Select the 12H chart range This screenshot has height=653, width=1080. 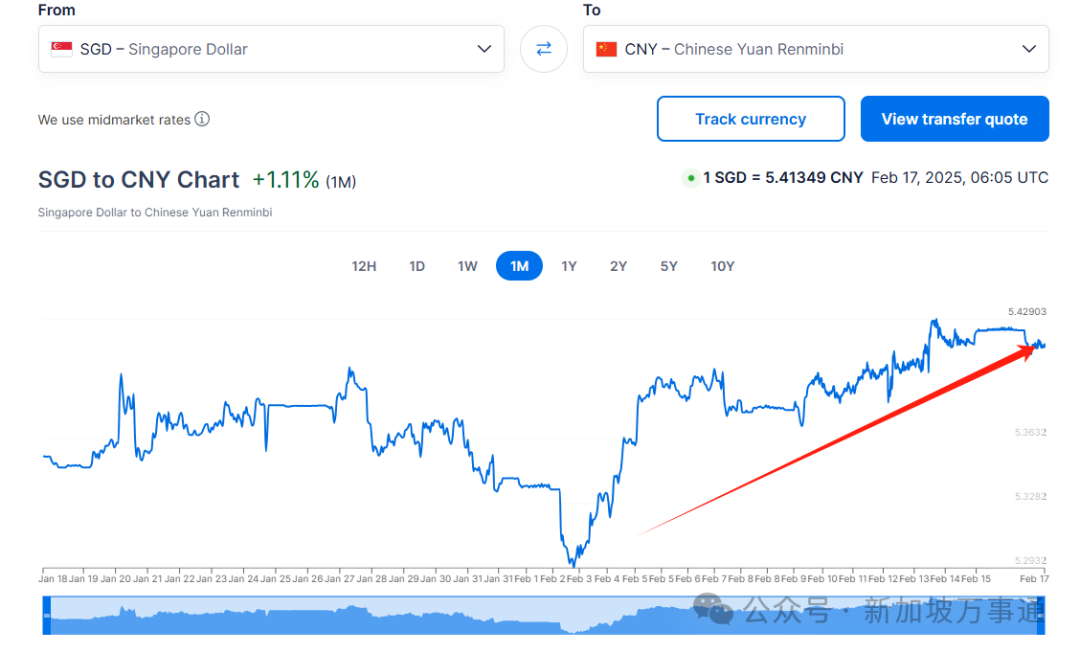click(364, 266)
